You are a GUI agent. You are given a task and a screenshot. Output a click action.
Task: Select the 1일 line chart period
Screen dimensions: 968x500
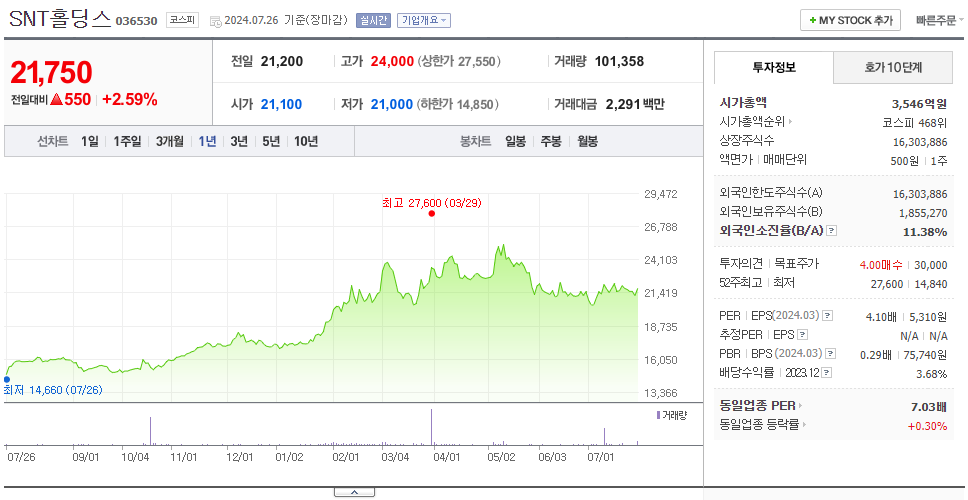point(90,141)
